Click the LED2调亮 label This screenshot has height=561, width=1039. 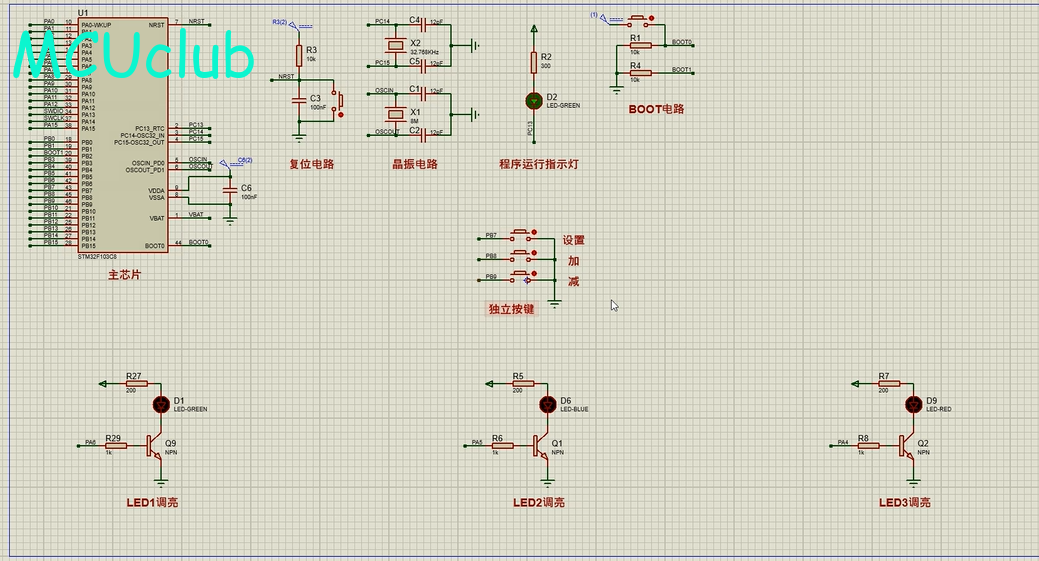(x=539, y=503)
